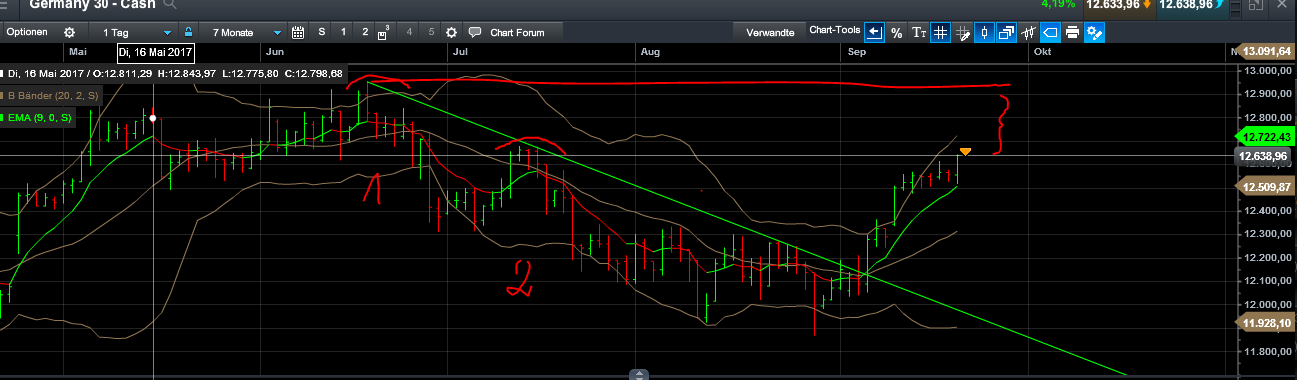Toggle the price label tag icon

[x=1050, y=32]
